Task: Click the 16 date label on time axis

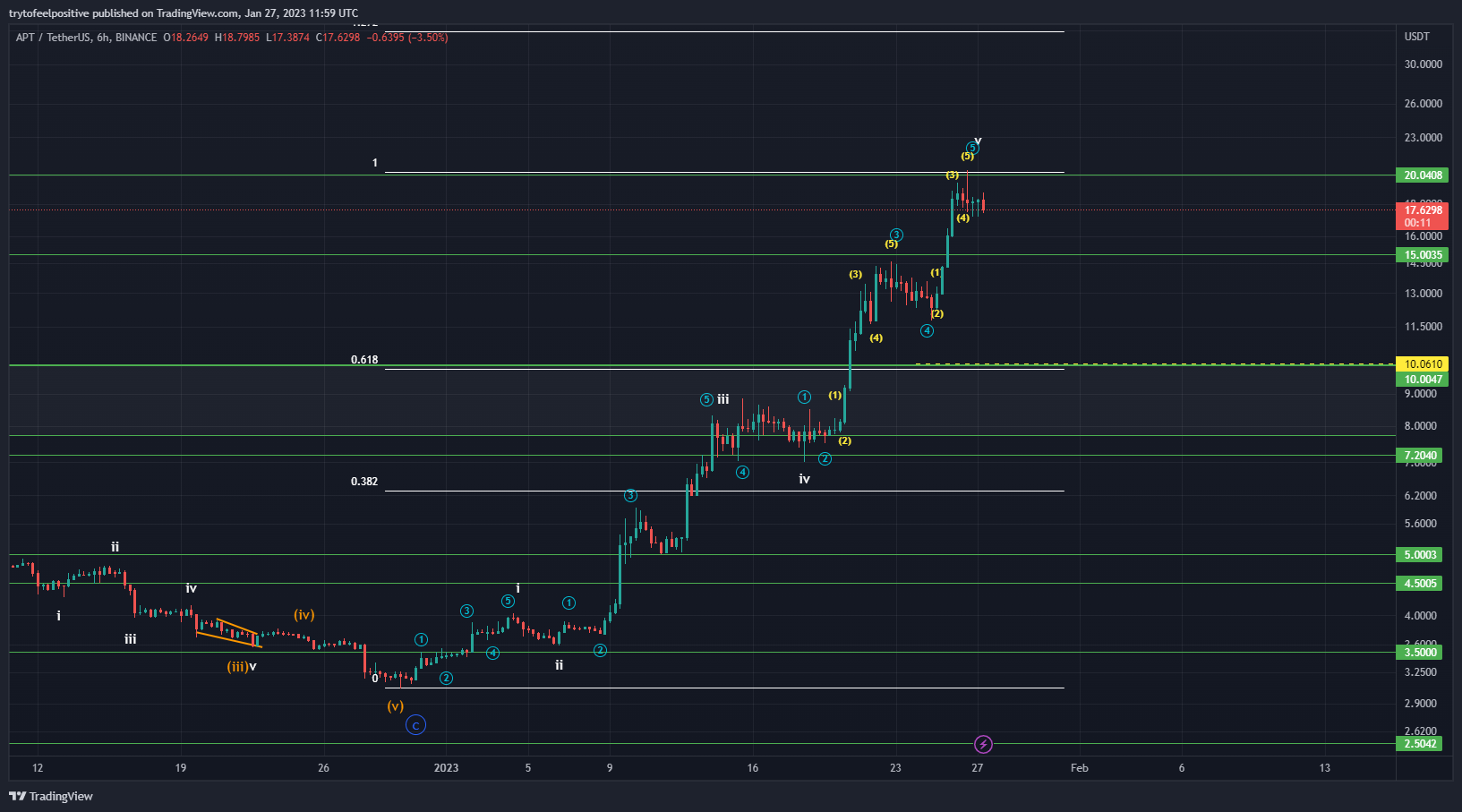Action: [x=753, y=768]
